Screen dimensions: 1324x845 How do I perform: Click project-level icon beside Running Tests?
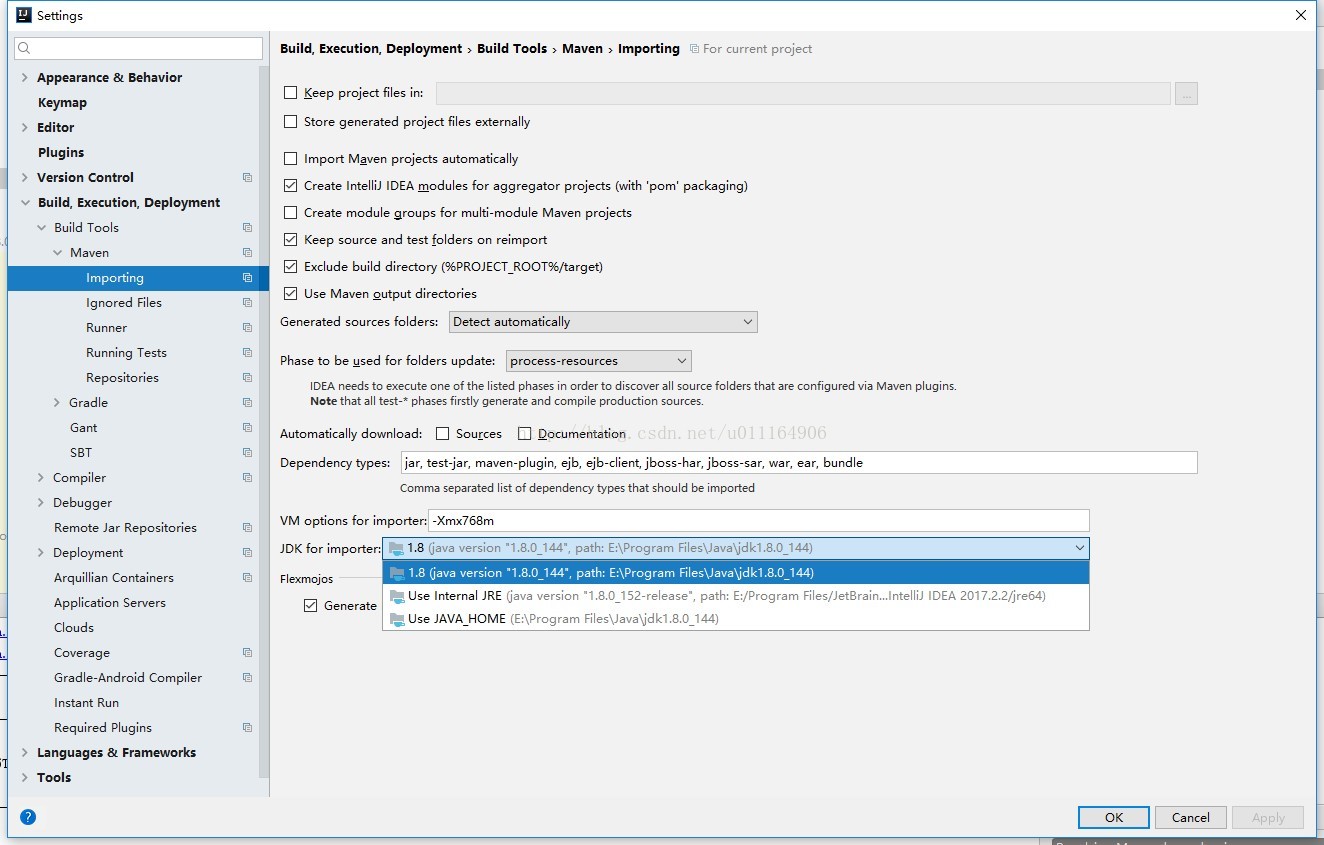247,353
